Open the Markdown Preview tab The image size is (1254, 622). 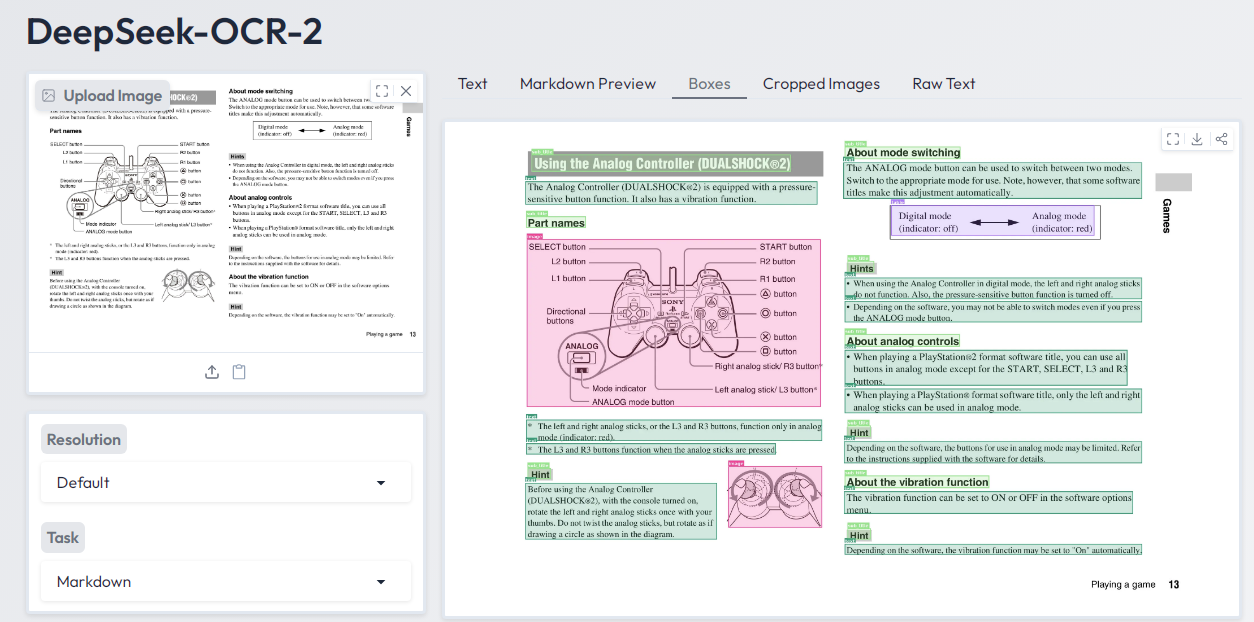tap(587, 84)
